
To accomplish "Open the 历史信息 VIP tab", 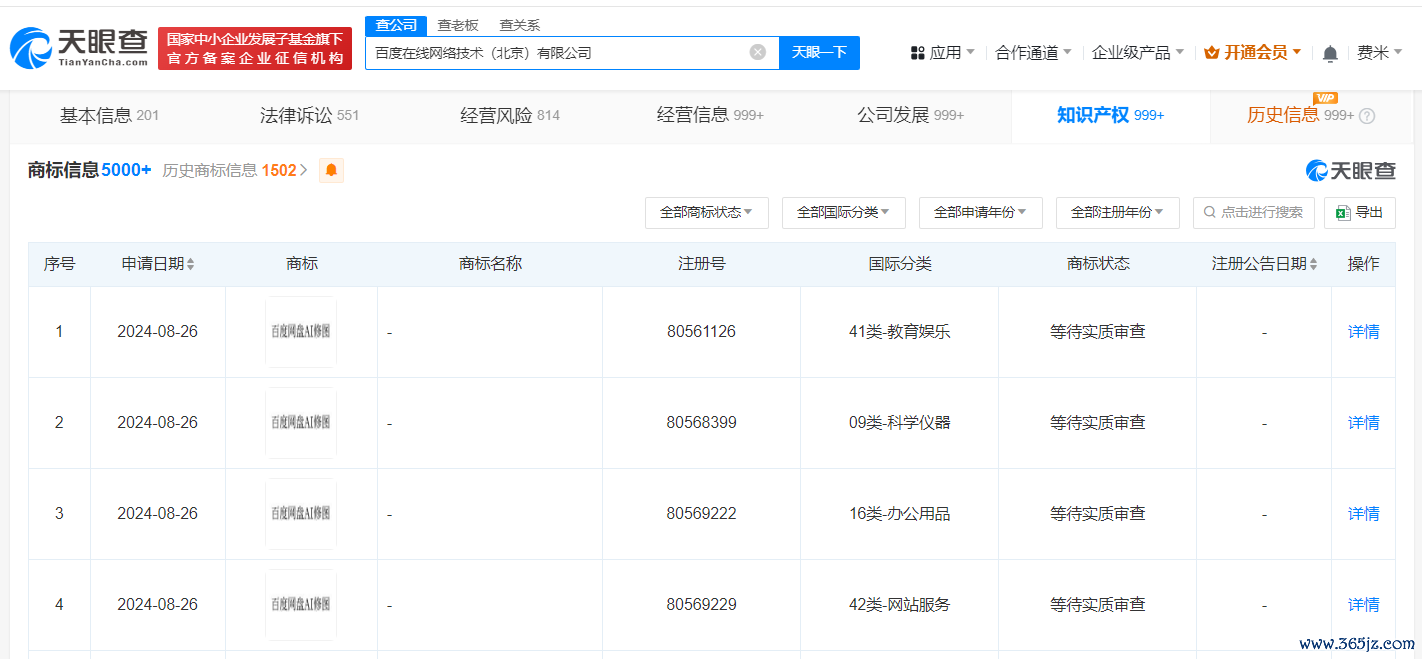I will point(1300,116).
